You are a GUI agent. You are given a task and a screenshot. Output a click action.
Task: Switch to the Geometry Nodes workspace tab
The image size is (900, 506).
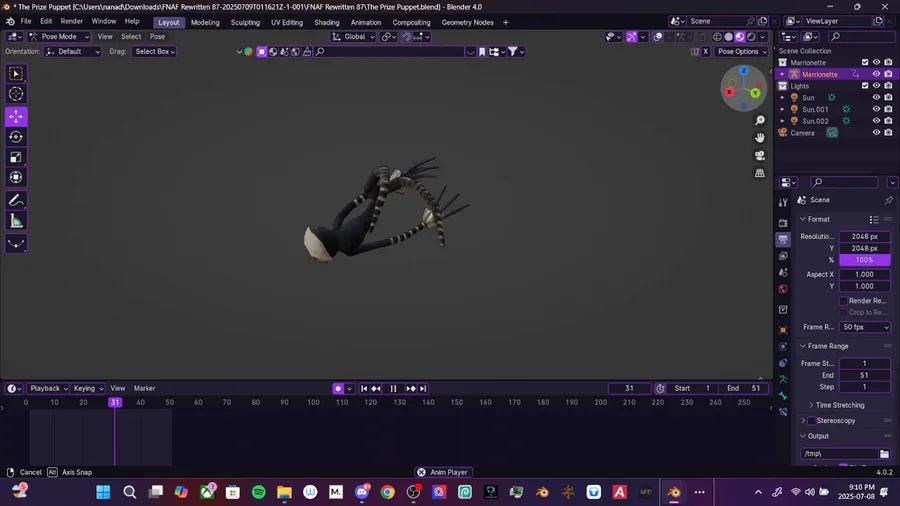[467, 22]
